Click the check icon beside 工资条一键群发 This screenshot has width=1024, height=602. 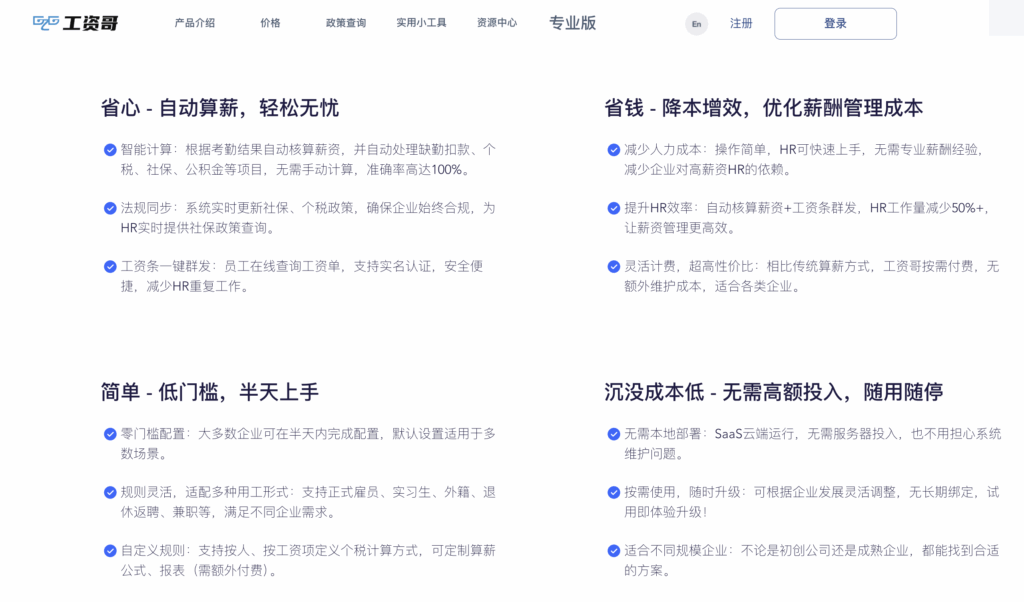click(110, 266)
